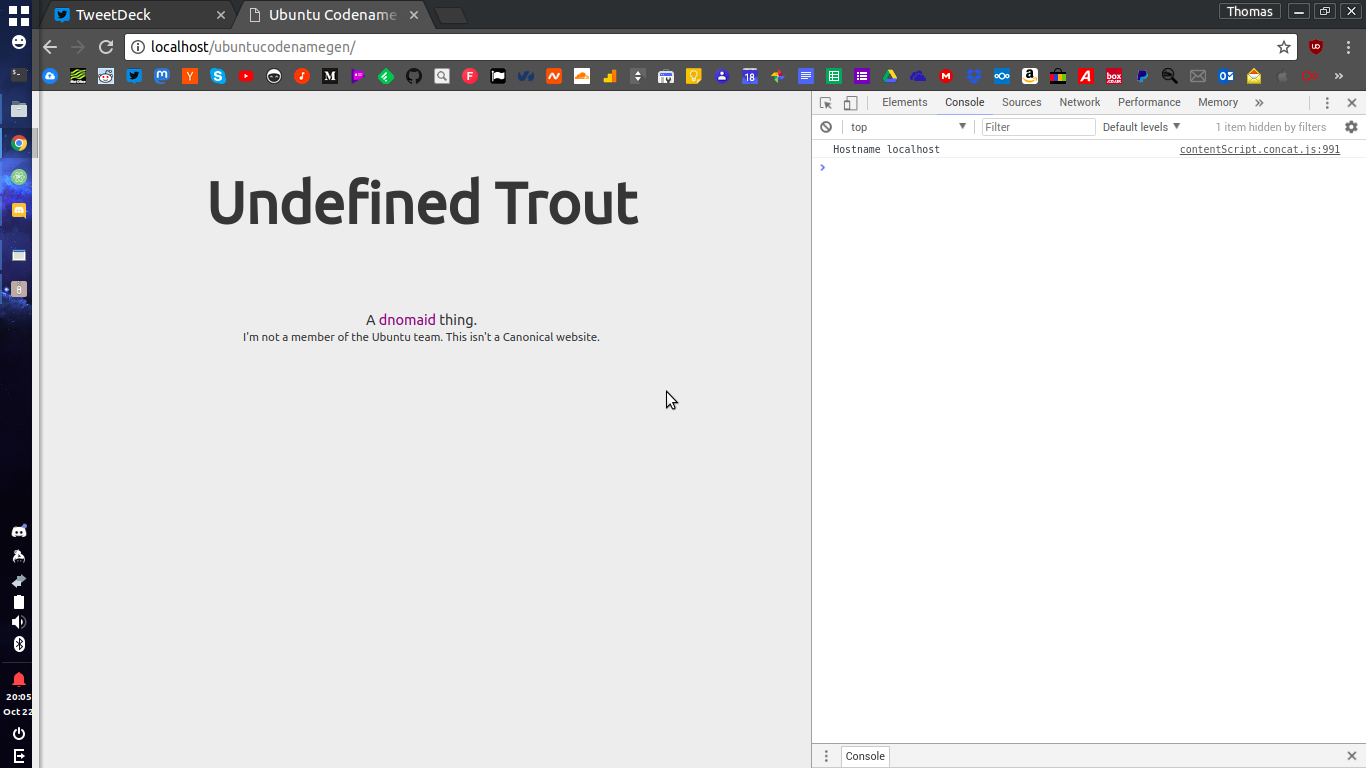Open the Skype bookmark icon
Image resolution: width=1366 pixels, height=768 pixels.
tap(218, 76)
